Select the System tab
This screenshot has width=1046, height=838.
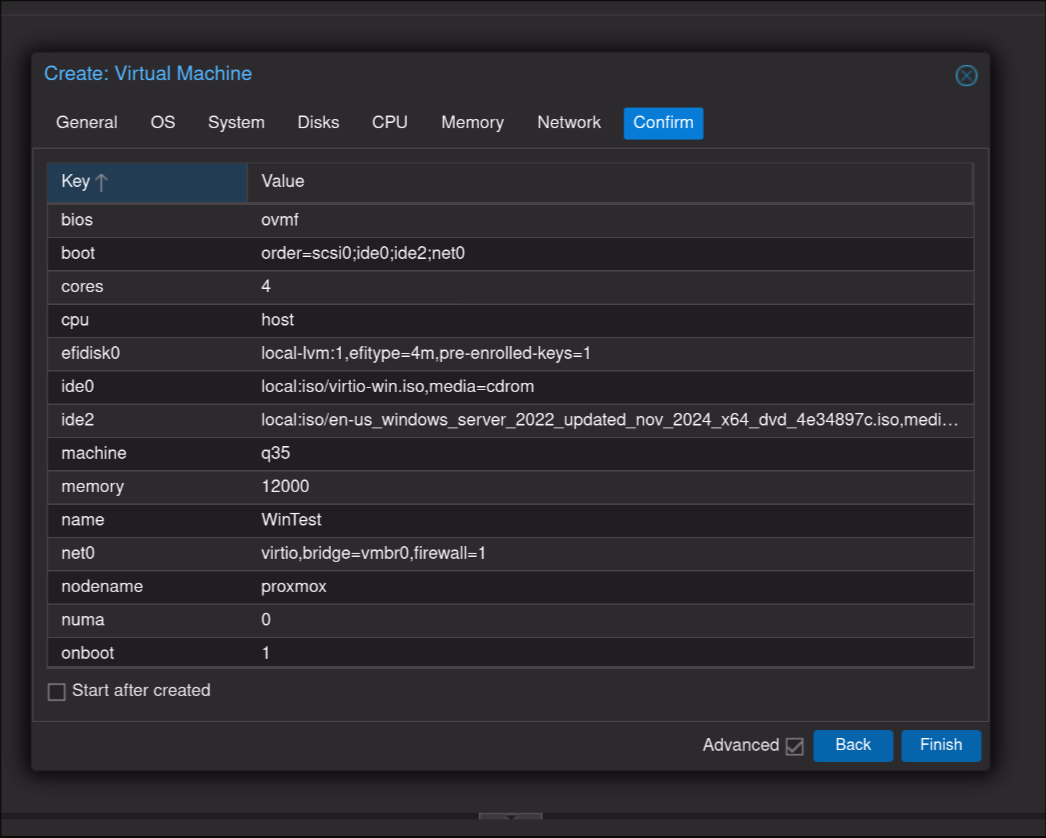coord(236,123)
